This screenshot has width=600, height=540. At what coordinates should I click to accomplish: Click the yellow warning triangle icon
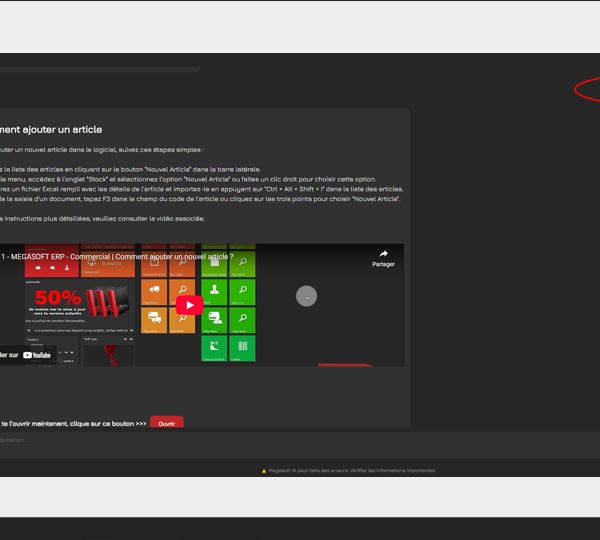pyautogui.click(x=264, y=471)
